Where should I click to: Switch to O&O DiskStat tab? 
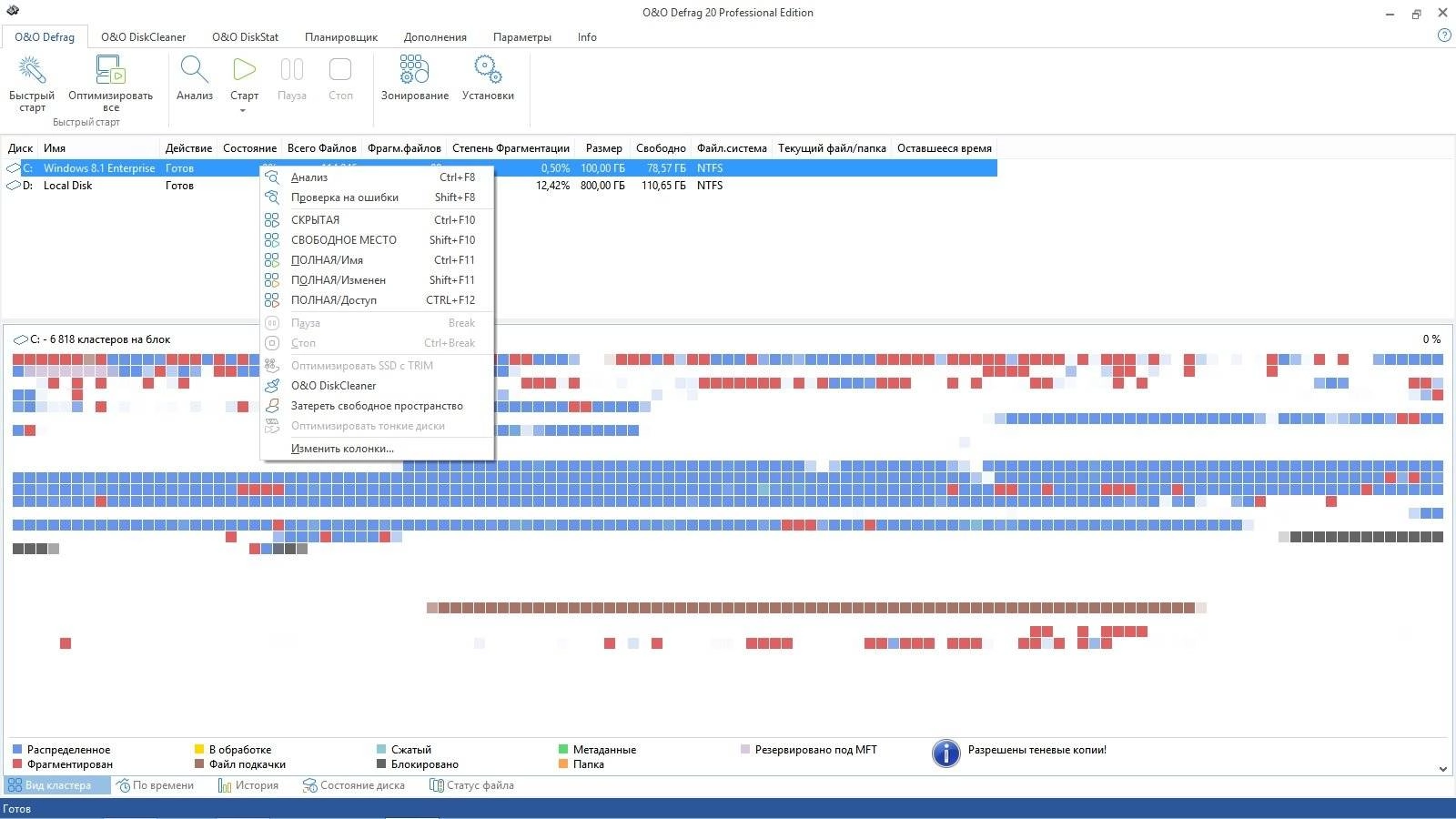[245, 37]
